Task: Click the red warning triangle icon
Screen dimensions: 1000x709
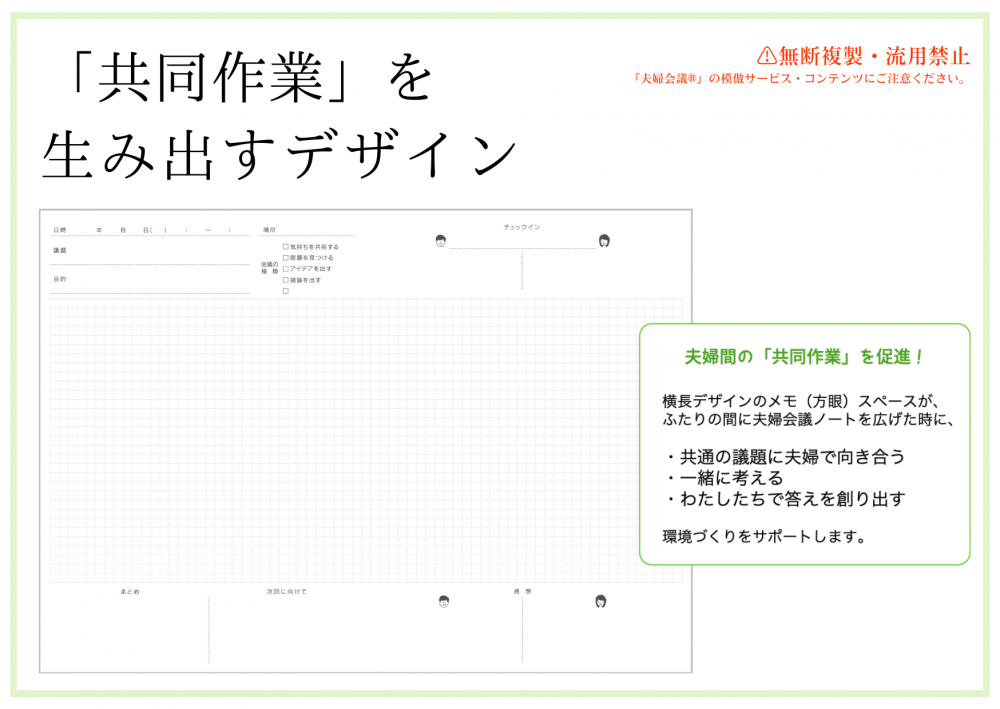Action: pos(766,55)
